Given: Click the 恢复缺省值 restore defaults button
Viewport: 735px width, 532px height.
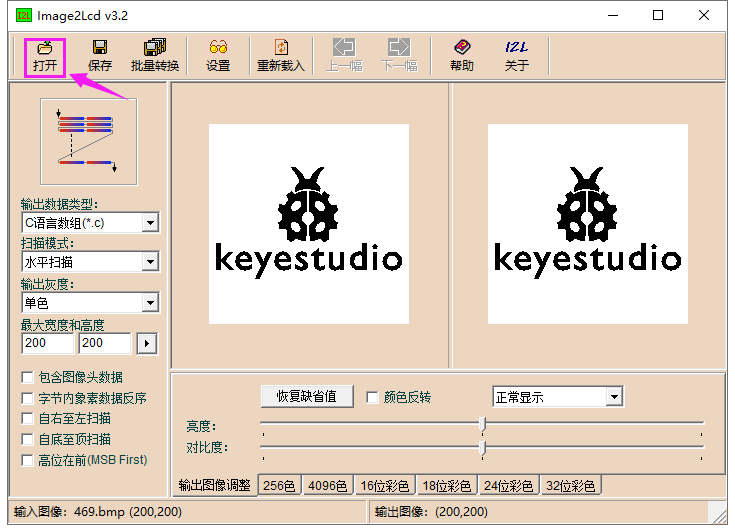Looking at the screenshot, I should [307, 397].
